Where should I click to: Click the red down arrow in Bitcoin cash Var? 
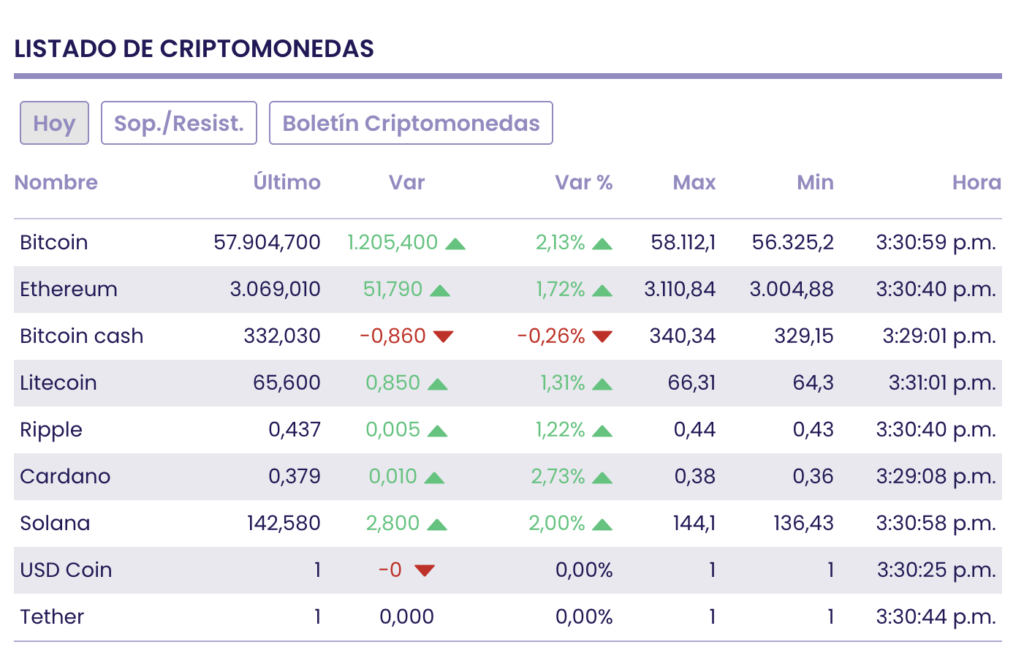(x=443, y=337)
